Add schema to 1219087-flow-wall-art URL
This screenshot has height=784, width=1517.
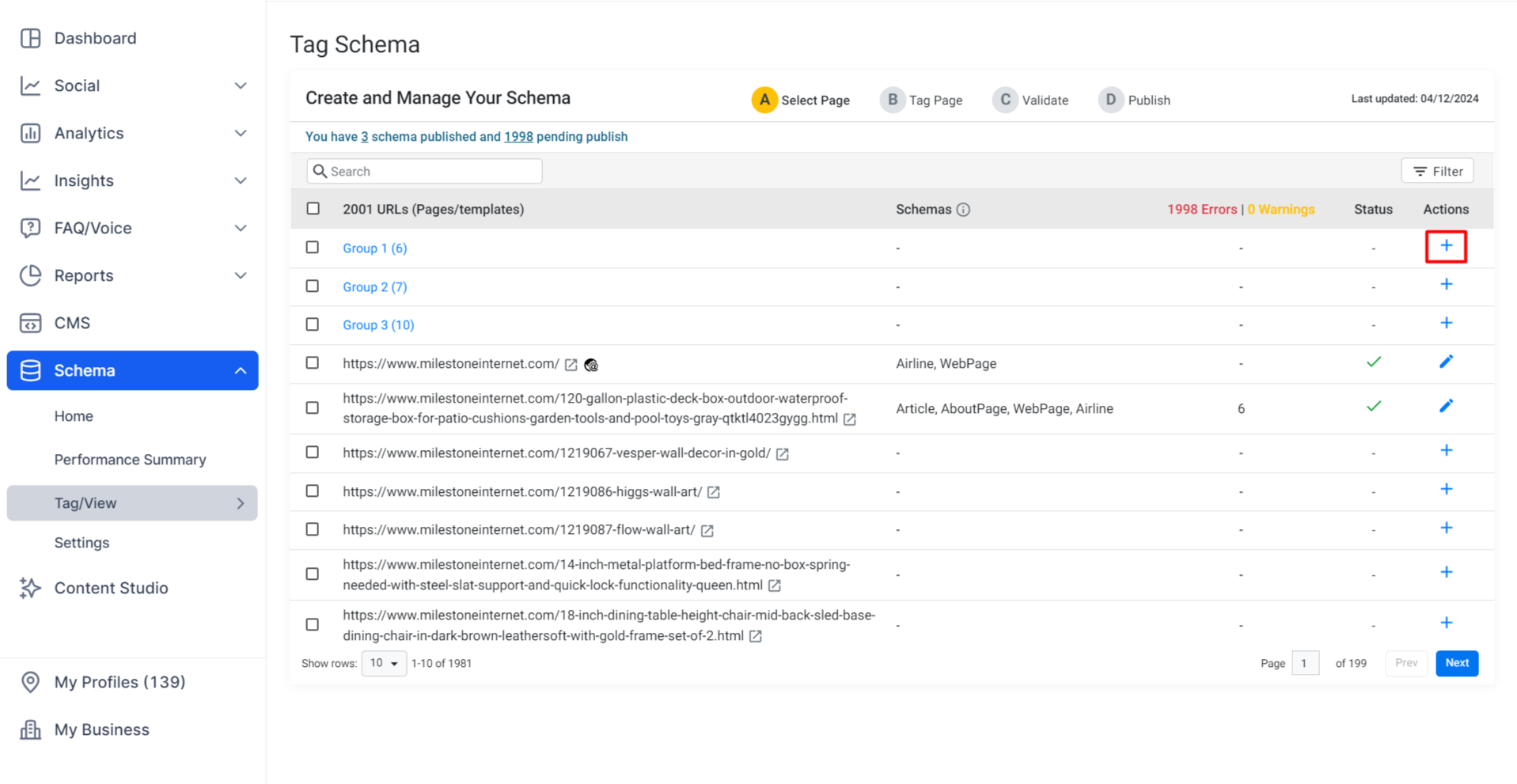coord(1446,528)
